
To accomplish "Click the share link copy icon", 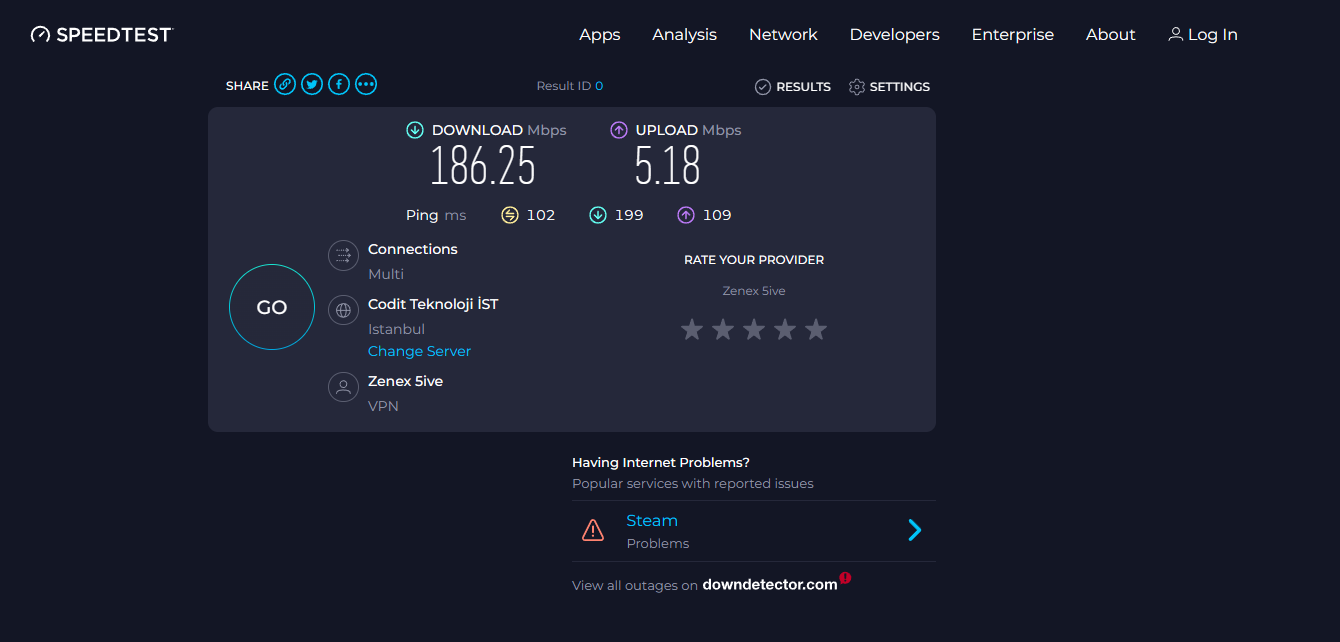I will tap(285, 85).
